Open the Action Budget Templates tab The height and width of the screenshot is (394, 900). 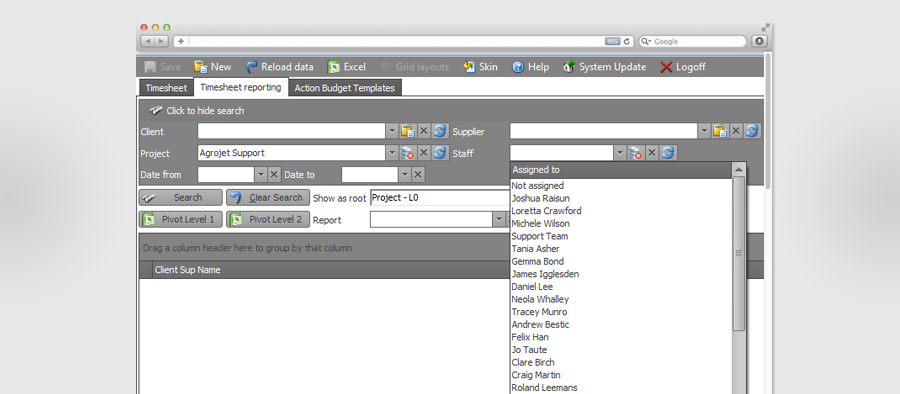[344, 88]
